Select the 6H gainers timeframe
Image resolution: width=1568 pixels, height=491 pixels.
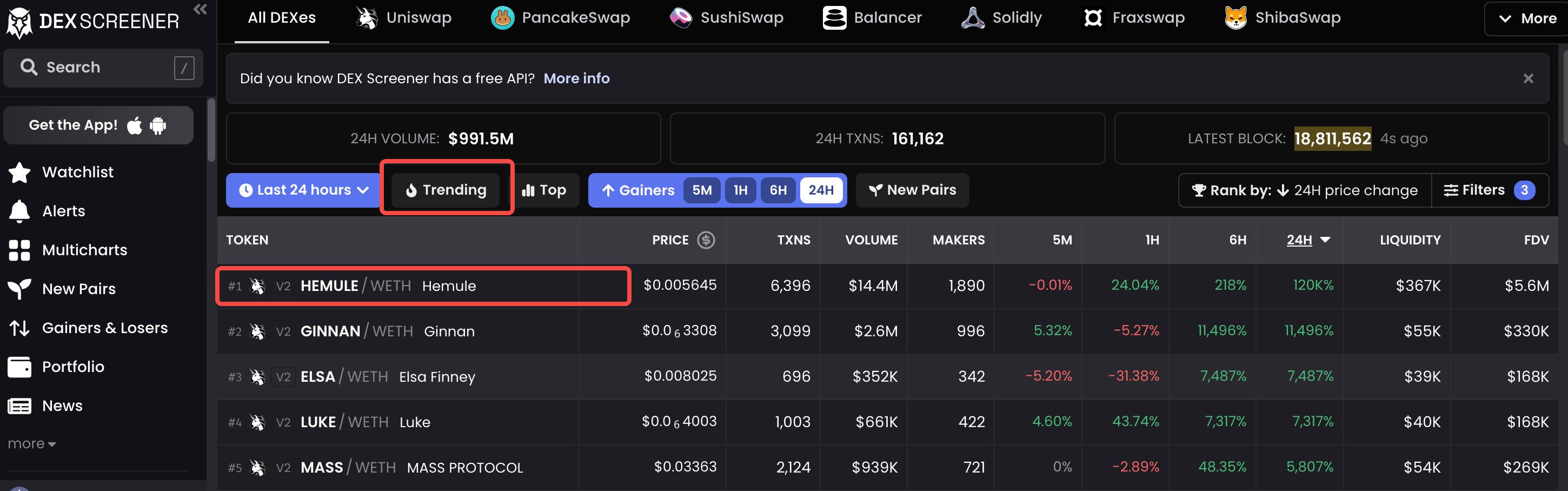pos(778,190)
